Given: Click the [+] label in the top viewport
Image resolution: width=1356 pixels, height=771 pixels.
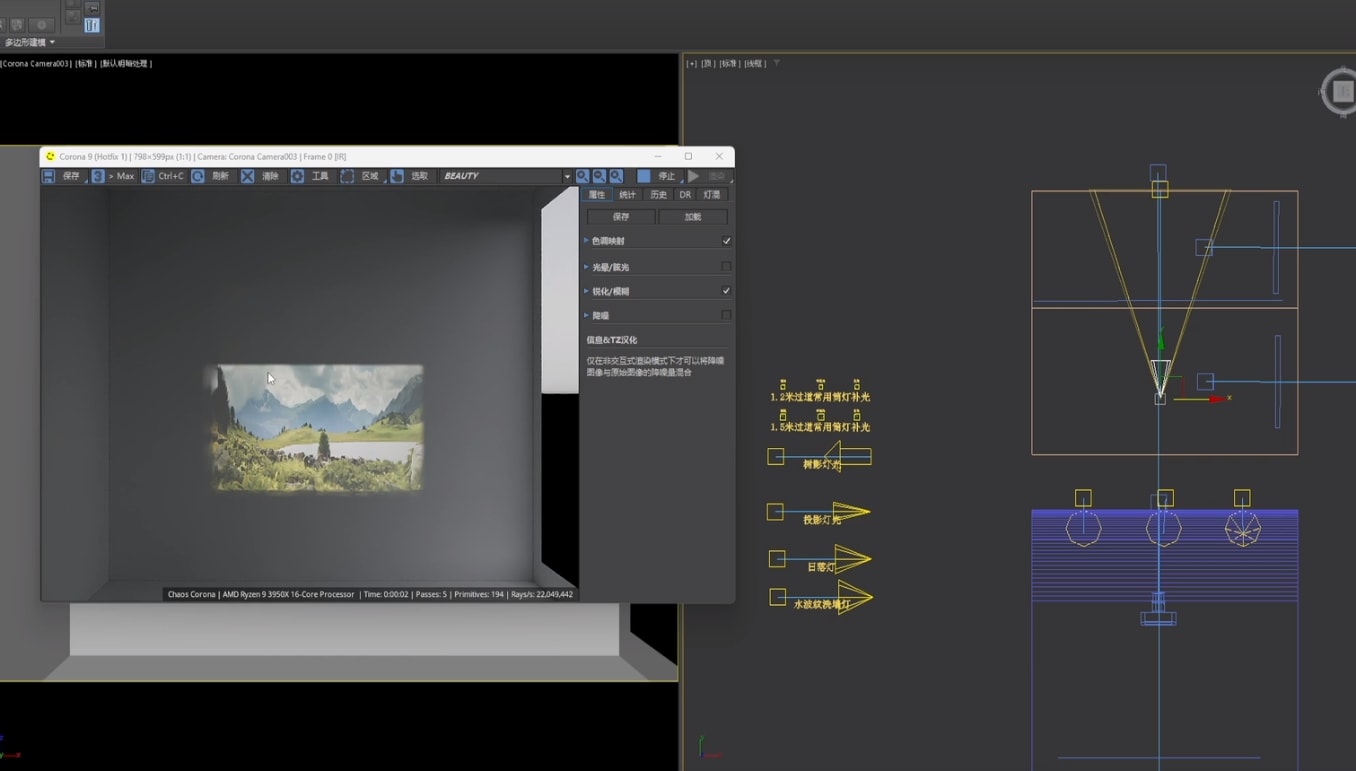Looking at the screenshot, I should click(691, 63).
